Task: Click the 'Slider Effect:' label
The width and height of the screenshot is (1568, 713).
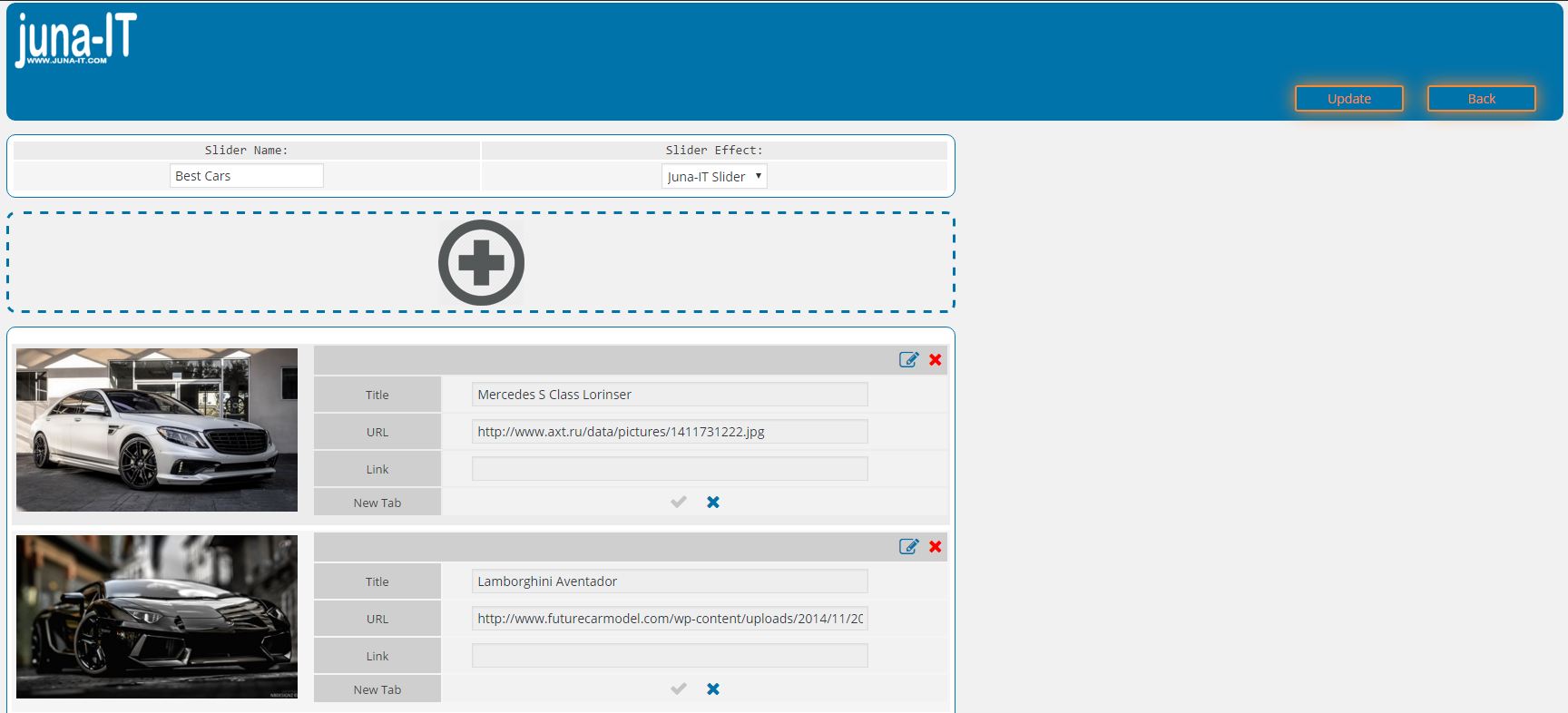Action: tap(714, 151)
